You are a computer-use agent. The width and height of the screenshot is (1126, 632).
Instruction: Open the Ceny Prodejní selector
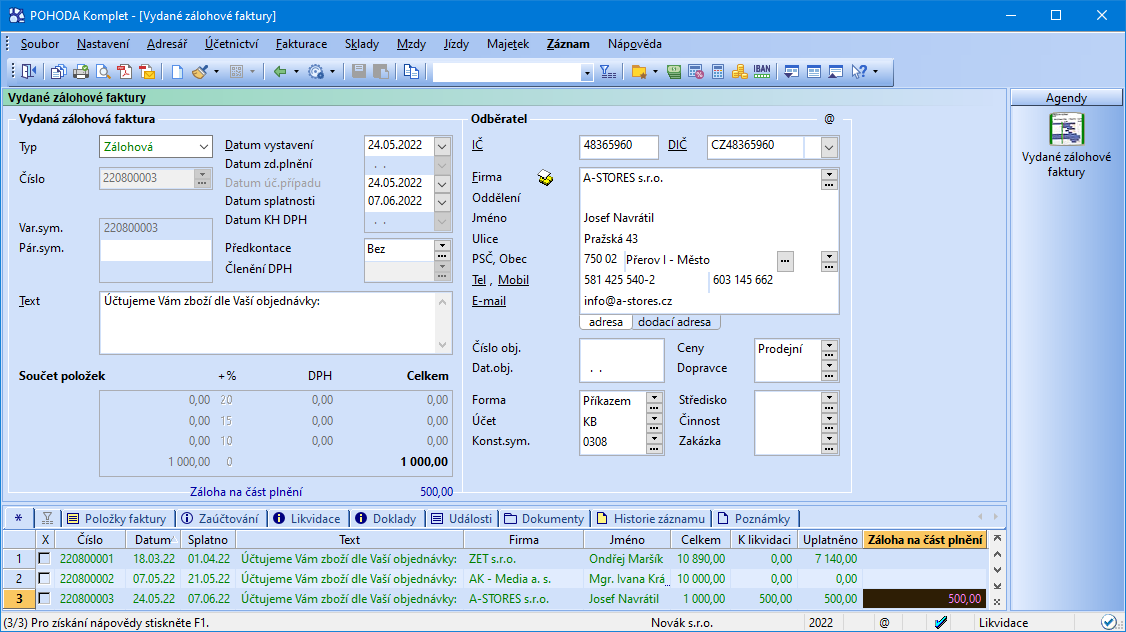(x=829, y=349)
